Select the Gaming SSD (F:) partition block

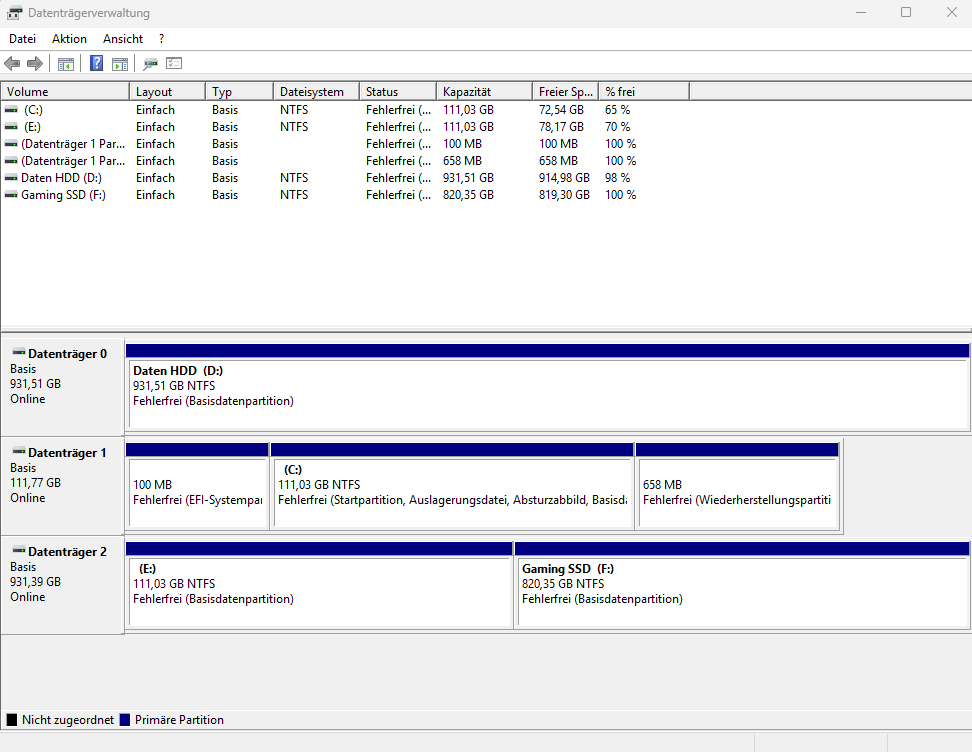pyautogui.click(x=742, y=585)
